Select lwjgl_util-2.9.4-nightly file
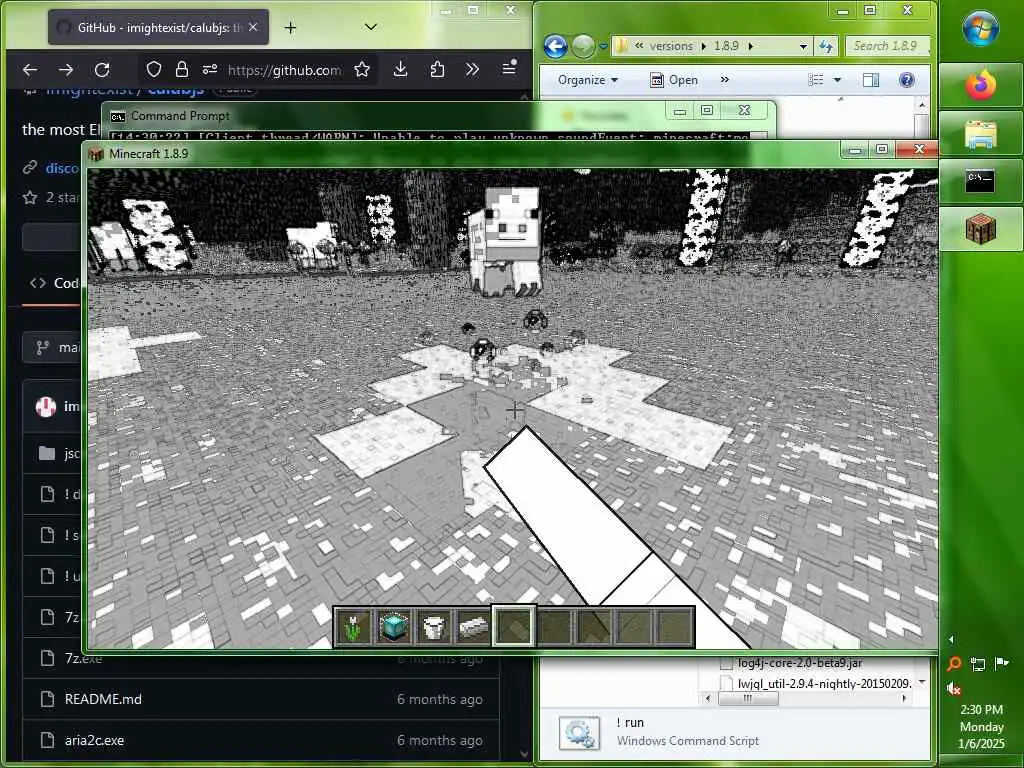Screen dimensions: 1024x768 tap(816, 684)
